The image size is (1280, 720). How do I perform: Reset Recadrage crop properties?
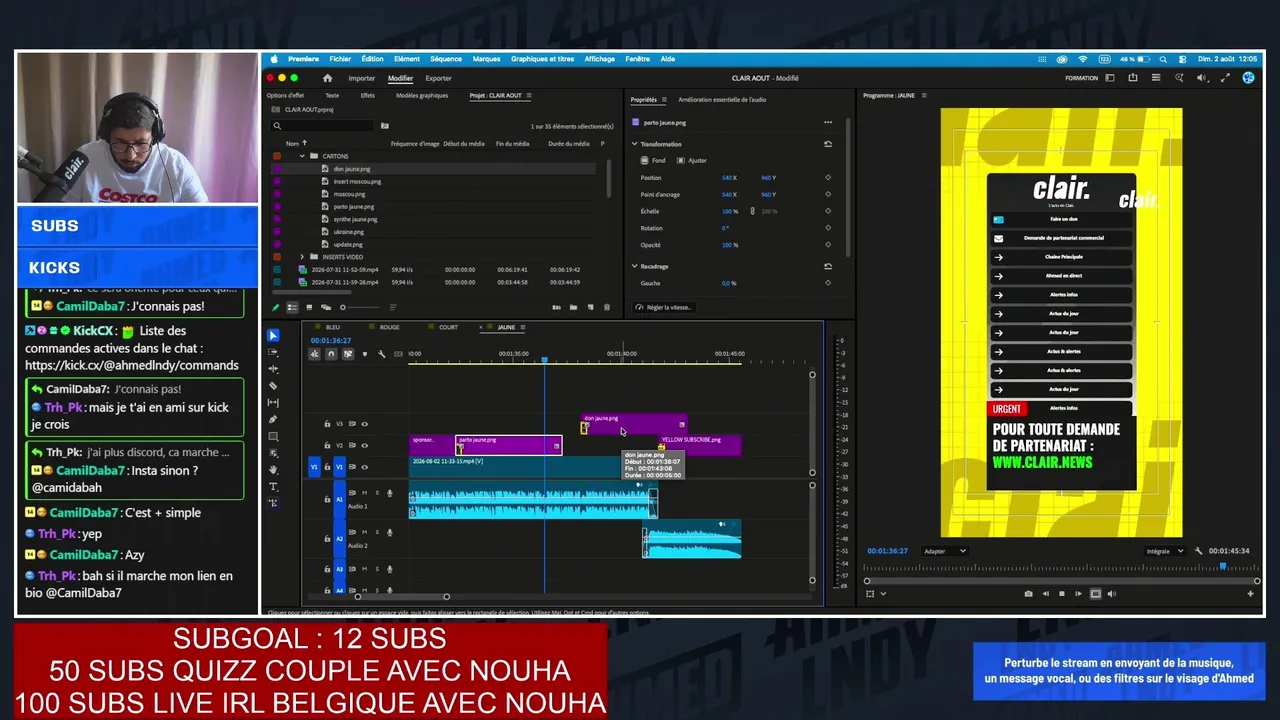click(x=827, y=266)
